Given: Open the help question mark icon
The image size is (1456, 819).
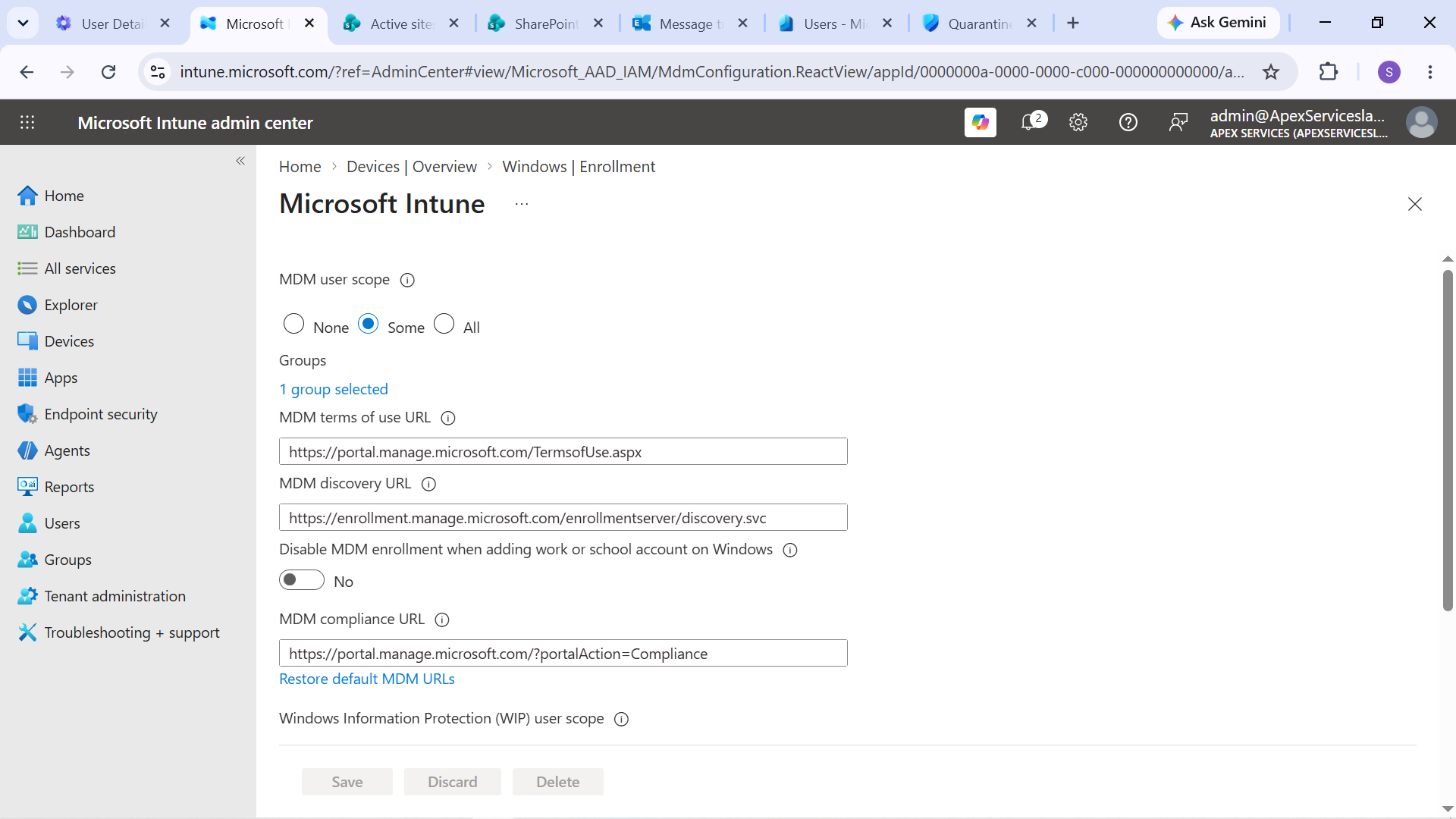Looking at the screenshot, I should [x=1128, y=122].
